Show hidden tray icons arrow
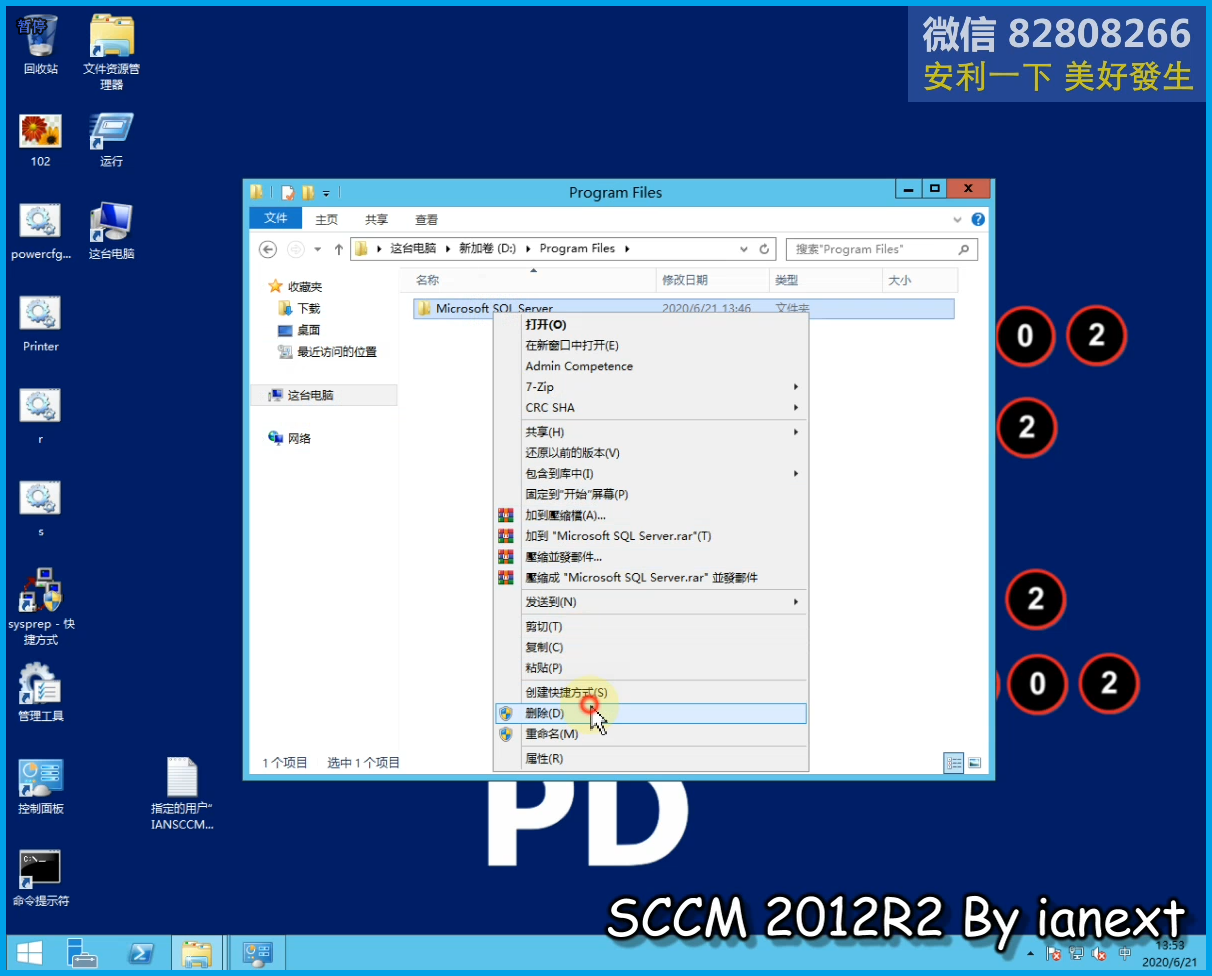The image size is (1212, 976). [1031, 953]
